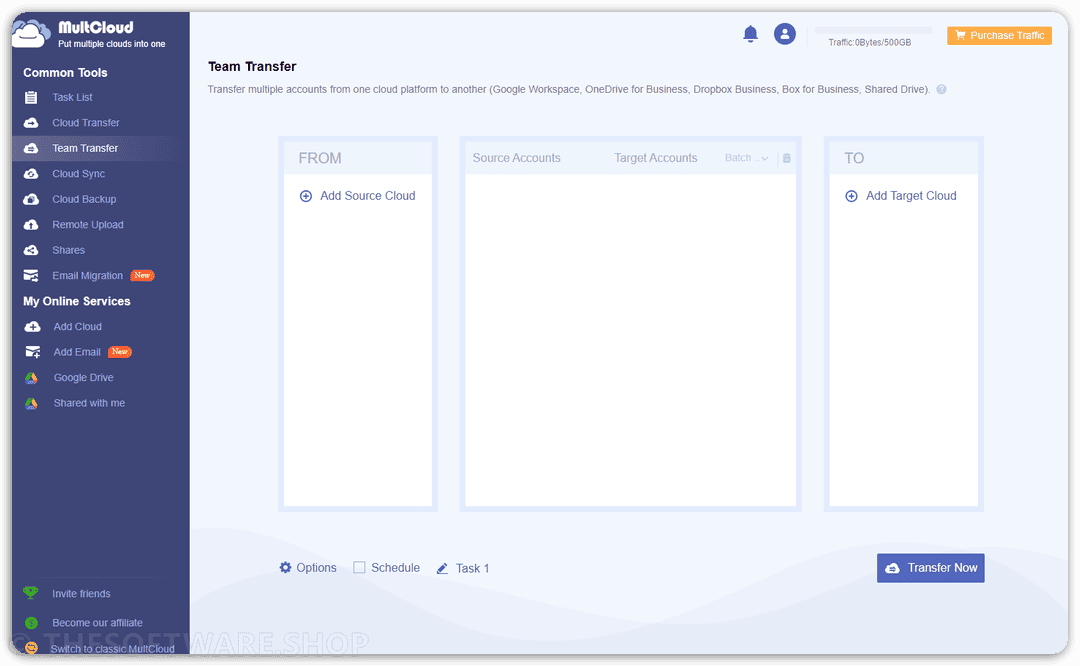Viewport: 1080px width, 666px height.
Task: Open Google Drive account
Action: tap(83, 377)
